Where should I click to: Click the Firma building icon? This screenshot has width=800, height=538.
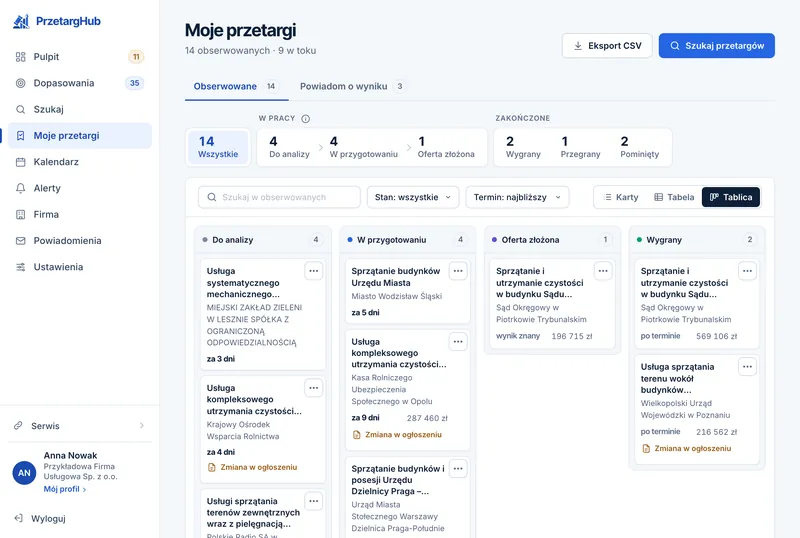coord(20,214)
